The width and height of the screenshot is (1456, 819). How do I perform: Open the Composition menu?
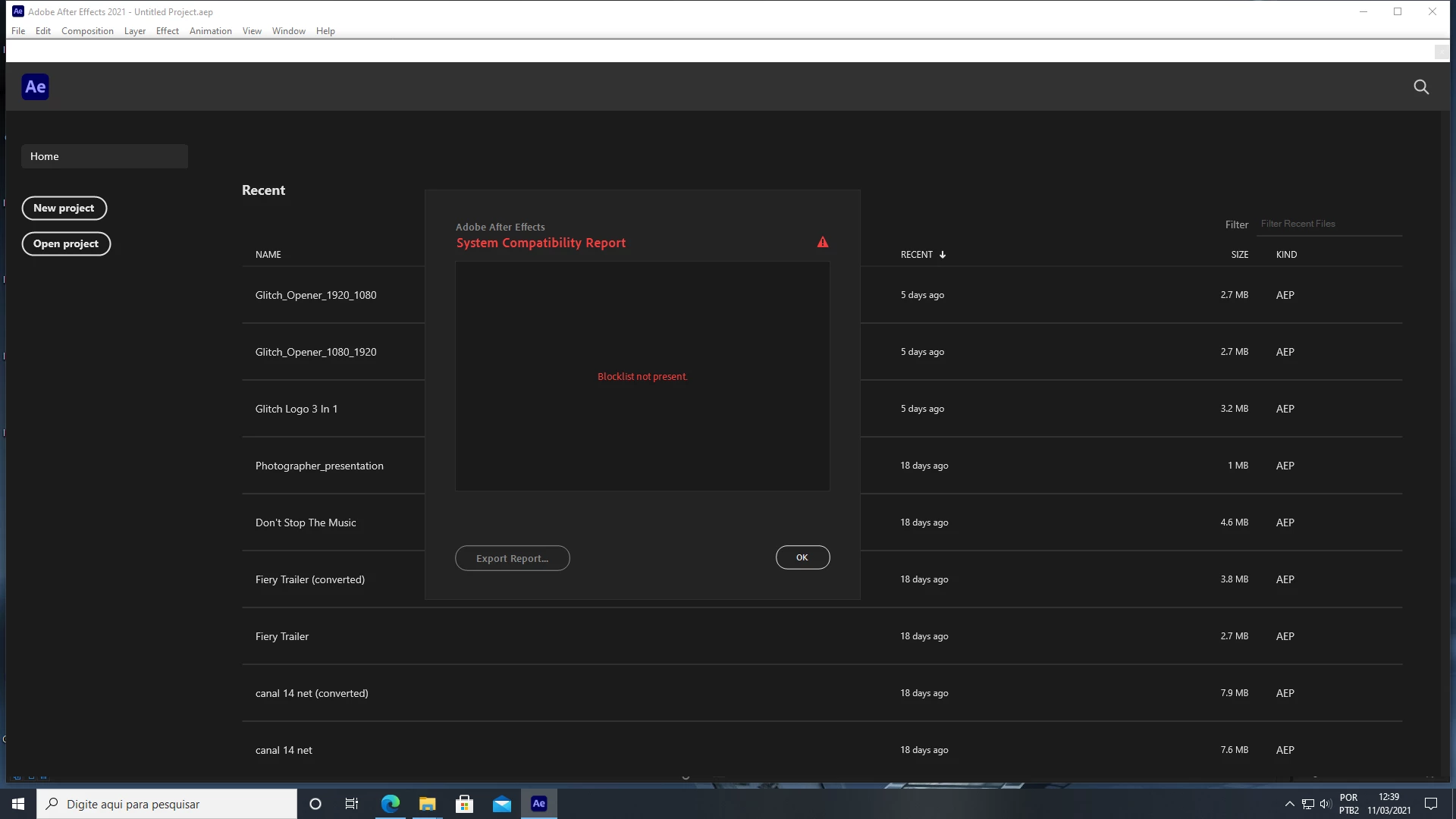(x=87, y=31)
